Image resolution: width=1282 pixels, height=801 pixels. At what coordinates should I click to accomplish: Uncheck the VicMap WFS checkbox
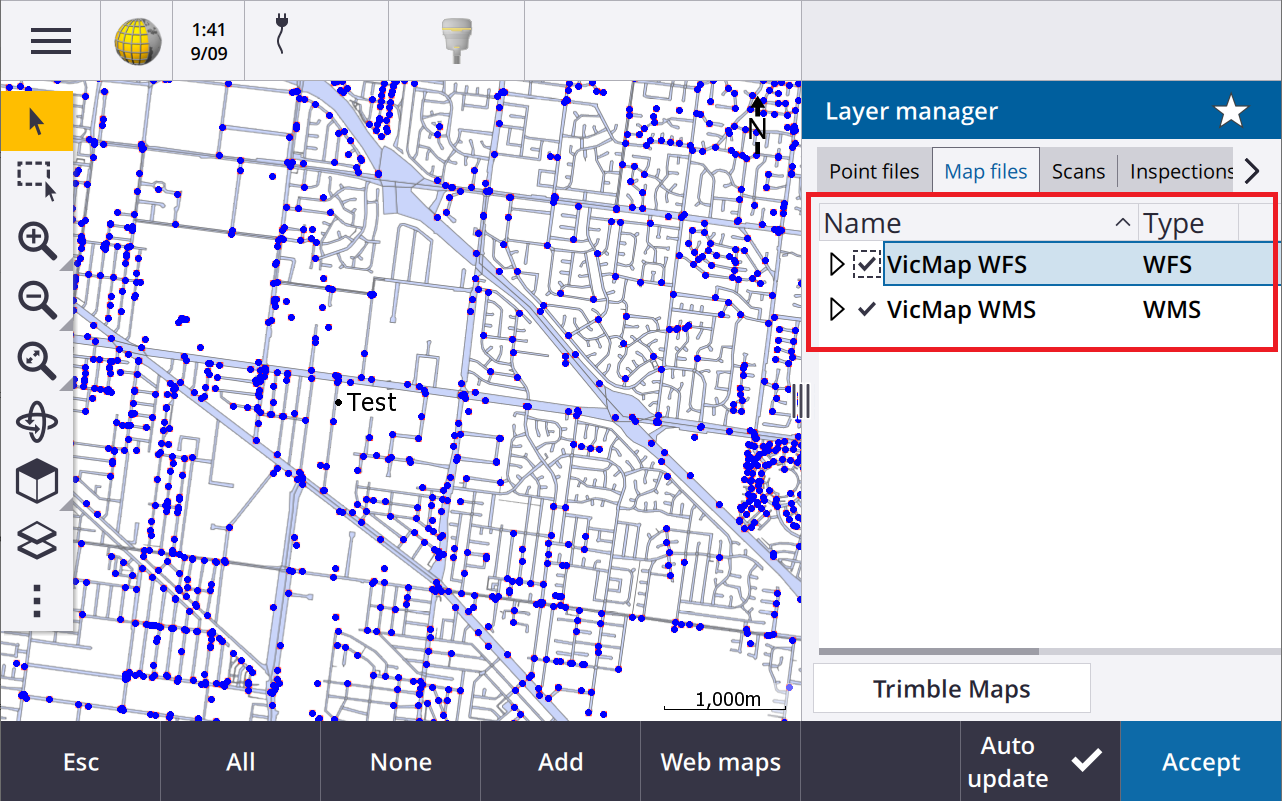point(866,265)
